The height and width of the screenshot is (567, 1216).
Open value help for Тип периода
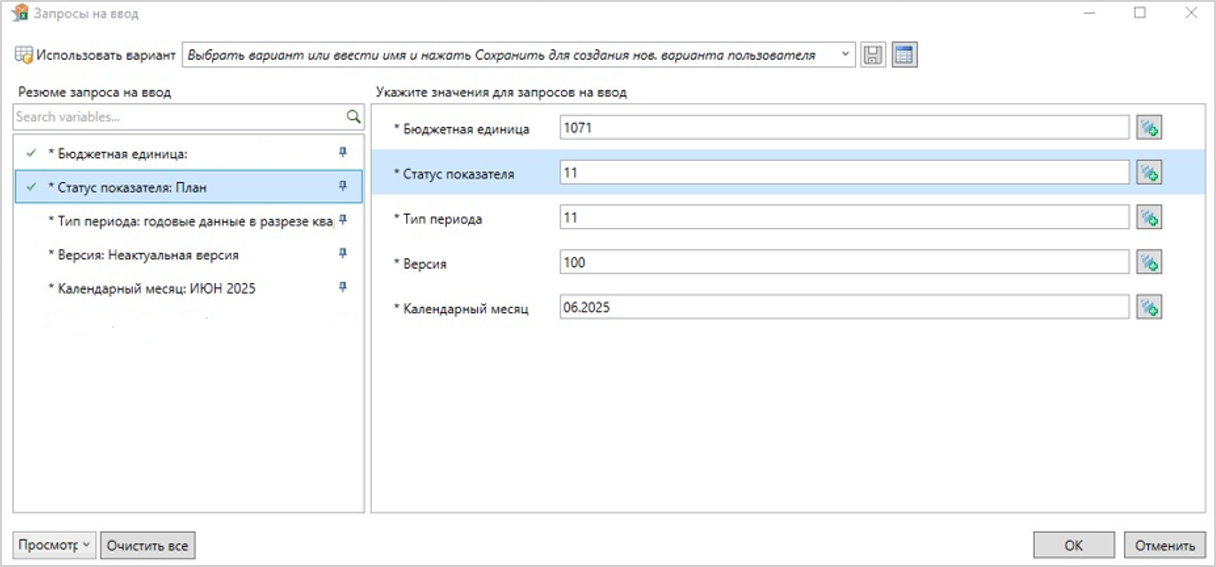[1149, 218]
